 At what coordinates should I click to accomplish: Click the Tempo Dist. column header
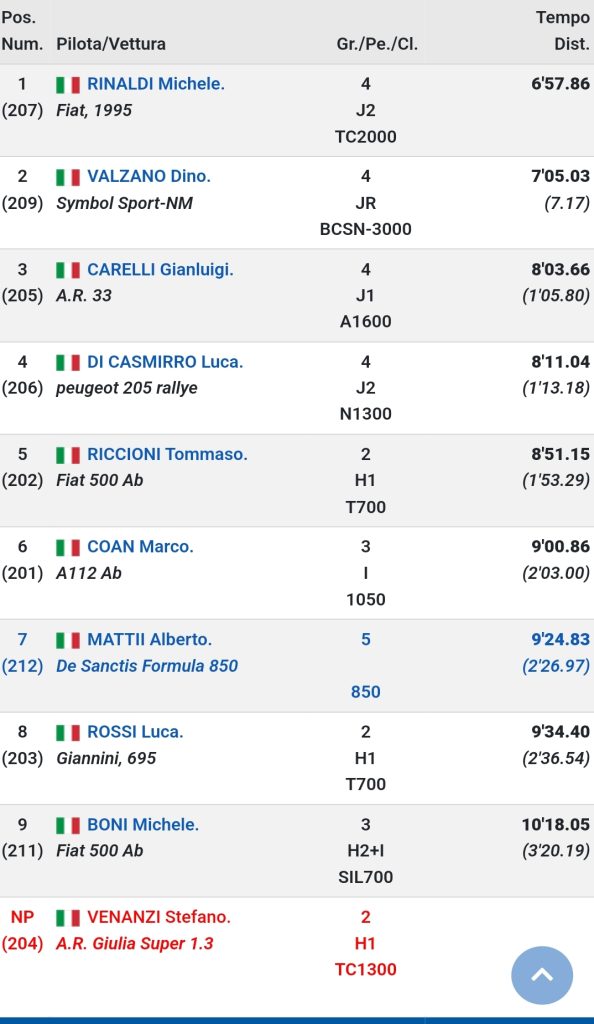coord(563,31)
